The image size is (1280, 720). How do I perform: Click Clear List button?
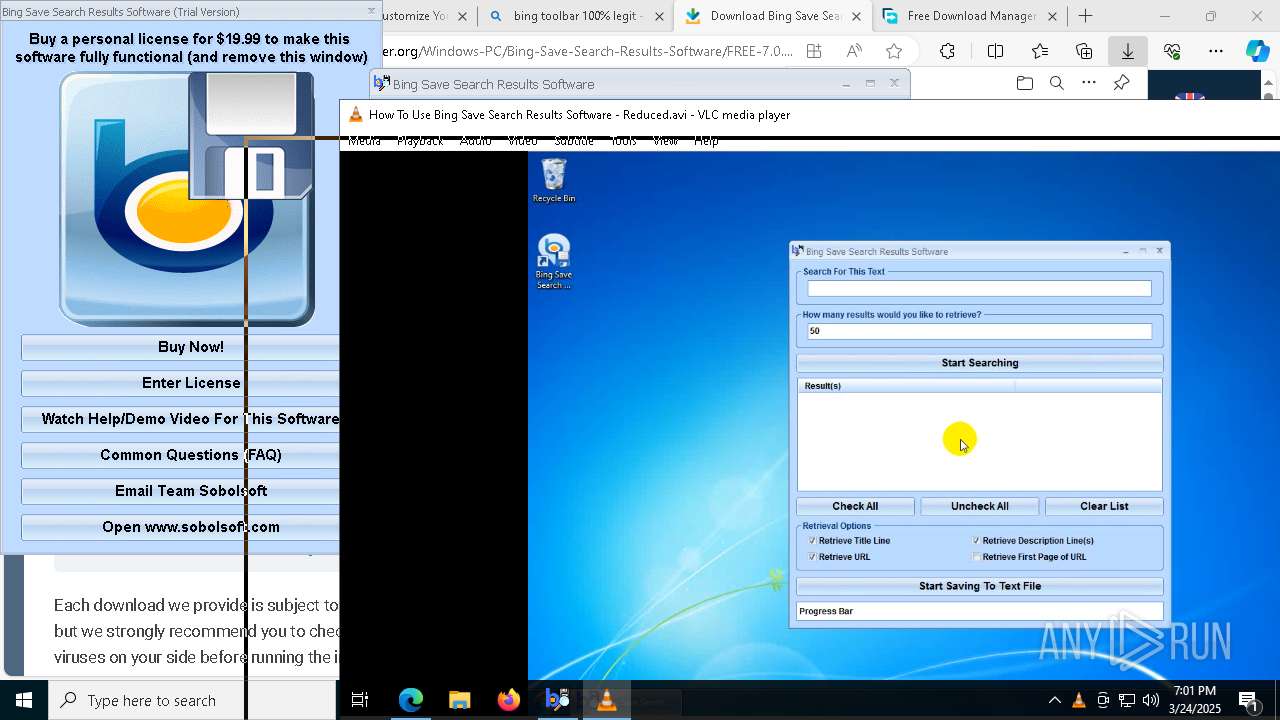(1104, 506)
